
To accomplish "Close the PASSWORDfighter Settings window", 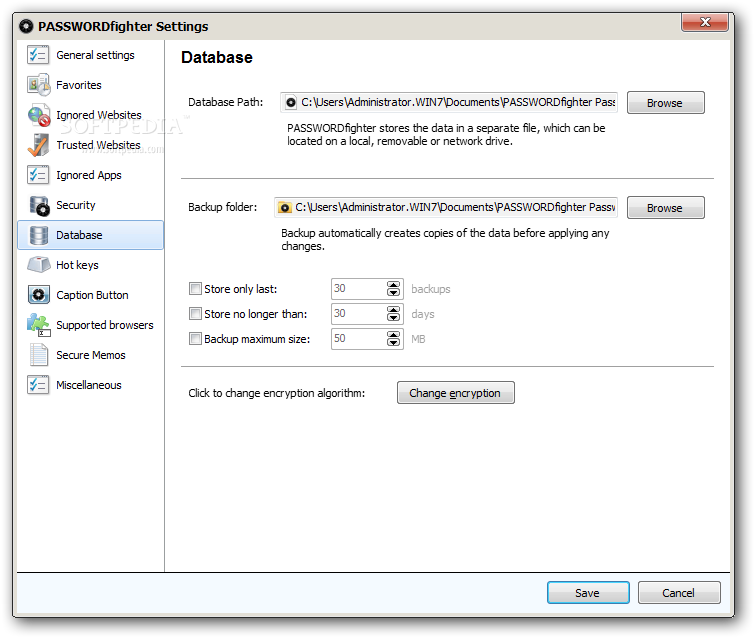I will (x=705, y=22).
